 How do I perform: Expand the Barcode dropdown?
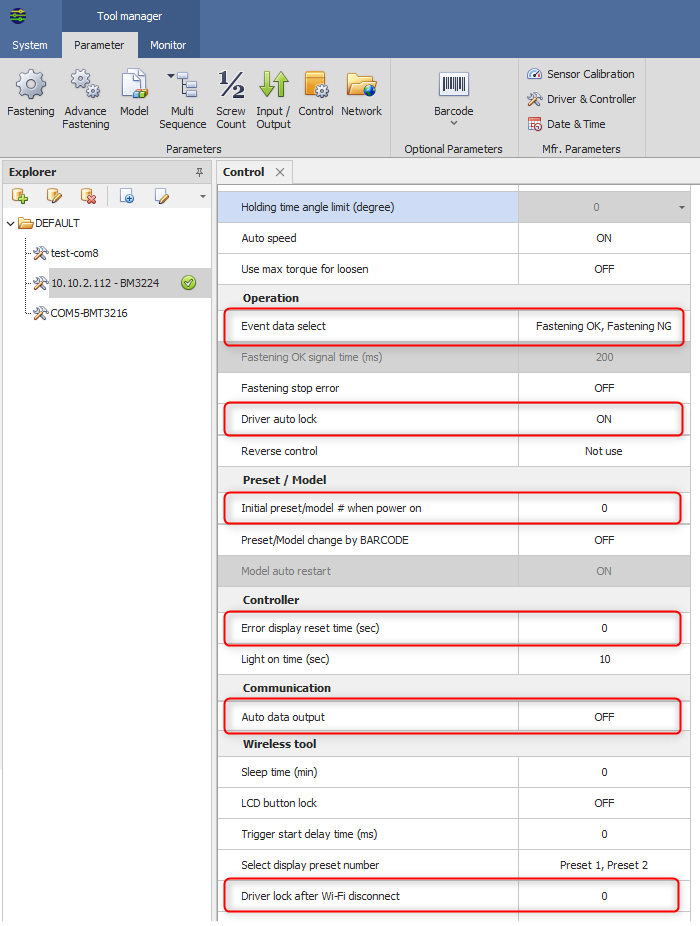pyautogui.click(x=453, y=123)
